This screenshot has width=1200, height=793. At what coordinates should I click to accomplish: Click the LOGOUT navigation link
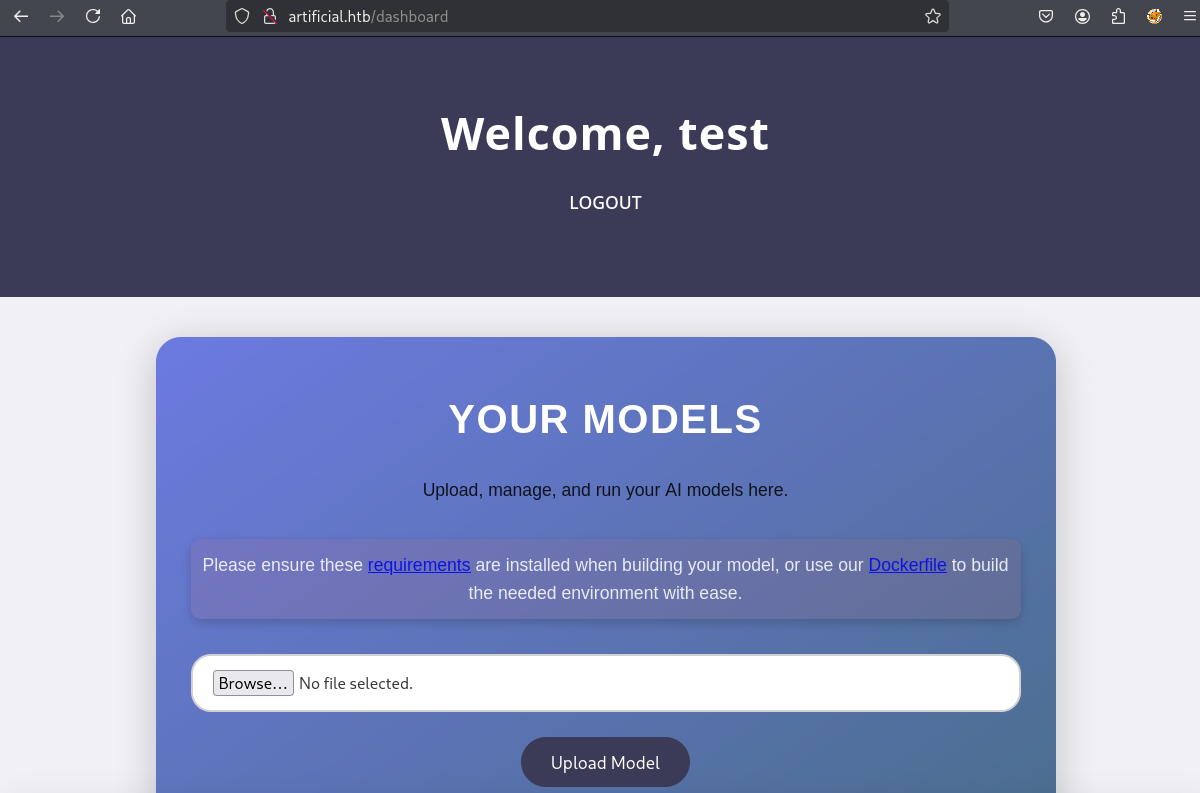(605, 203)
